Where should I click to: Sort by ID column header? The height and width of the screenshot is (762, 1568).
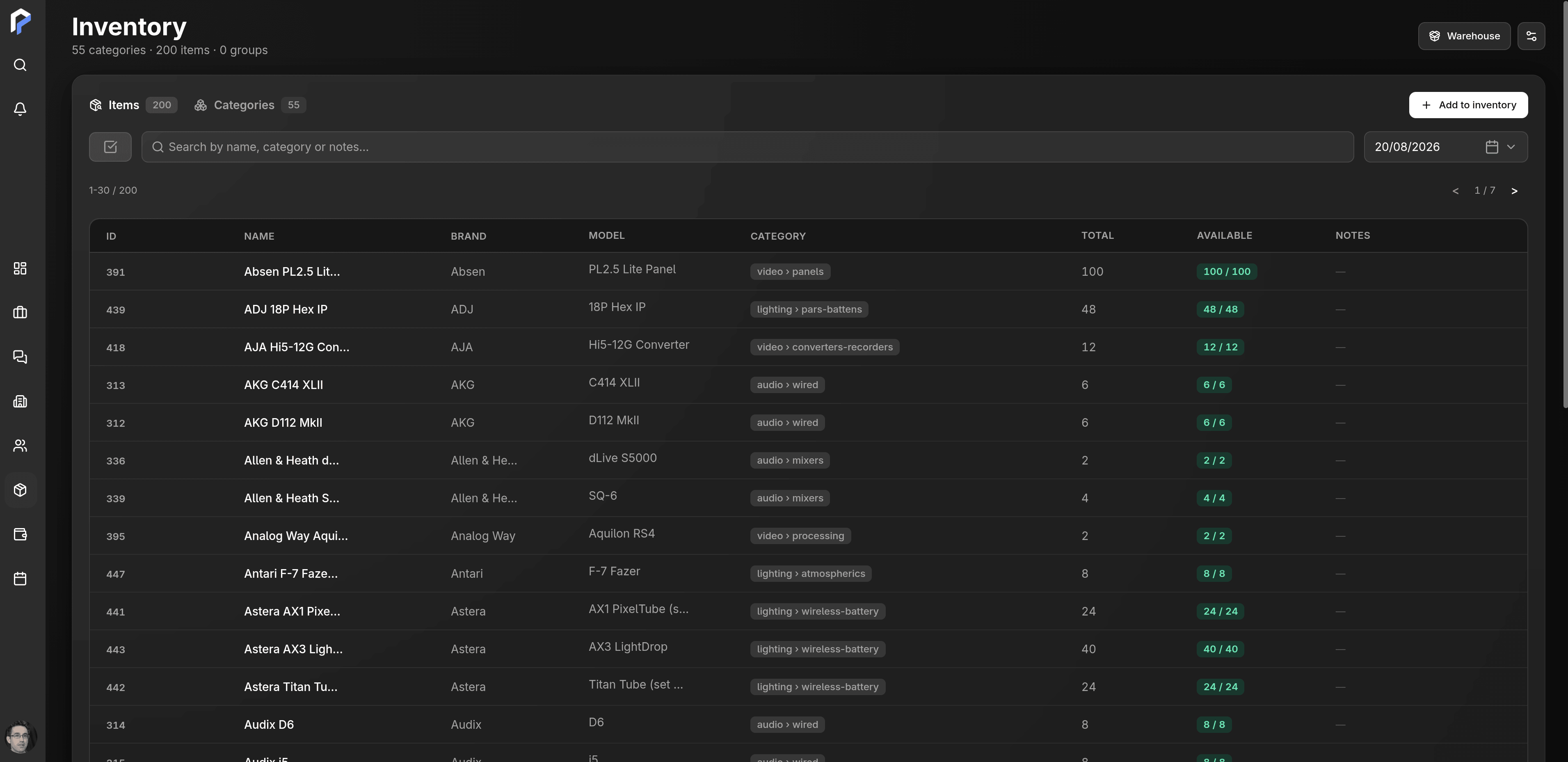(111, 236)
